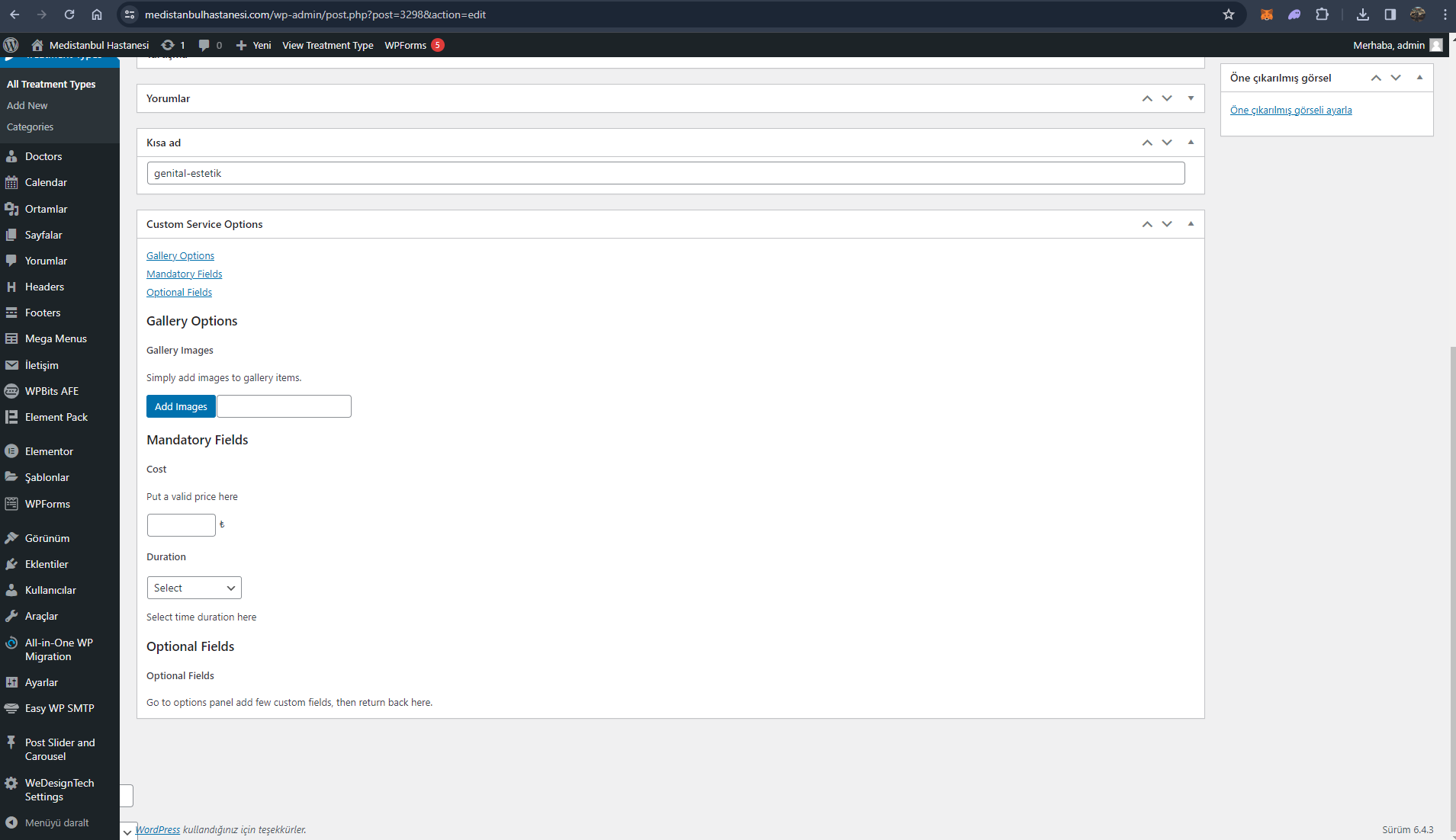This screenshot has width=1456, height=840.
Task: Open the Merhaba, admin profile menu
Action: (x=1397, y=45)
